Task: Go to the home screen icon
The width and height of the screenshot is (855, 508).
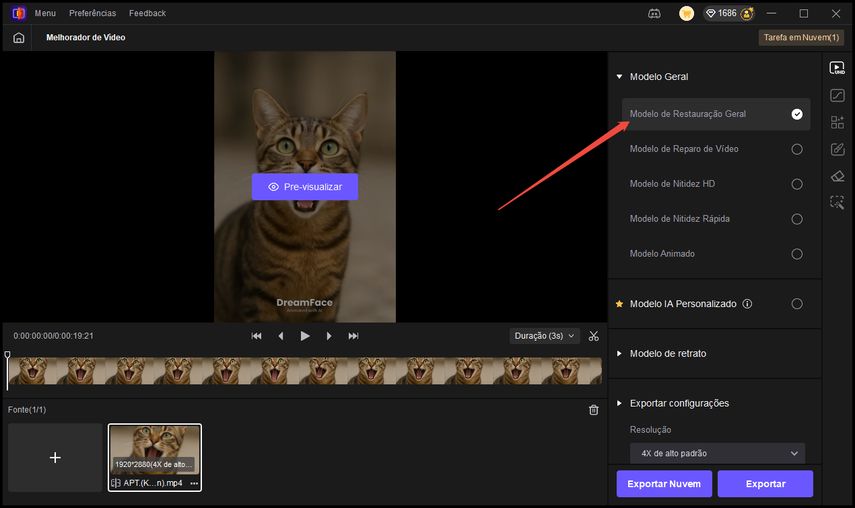Action: [x=19, y=38]
